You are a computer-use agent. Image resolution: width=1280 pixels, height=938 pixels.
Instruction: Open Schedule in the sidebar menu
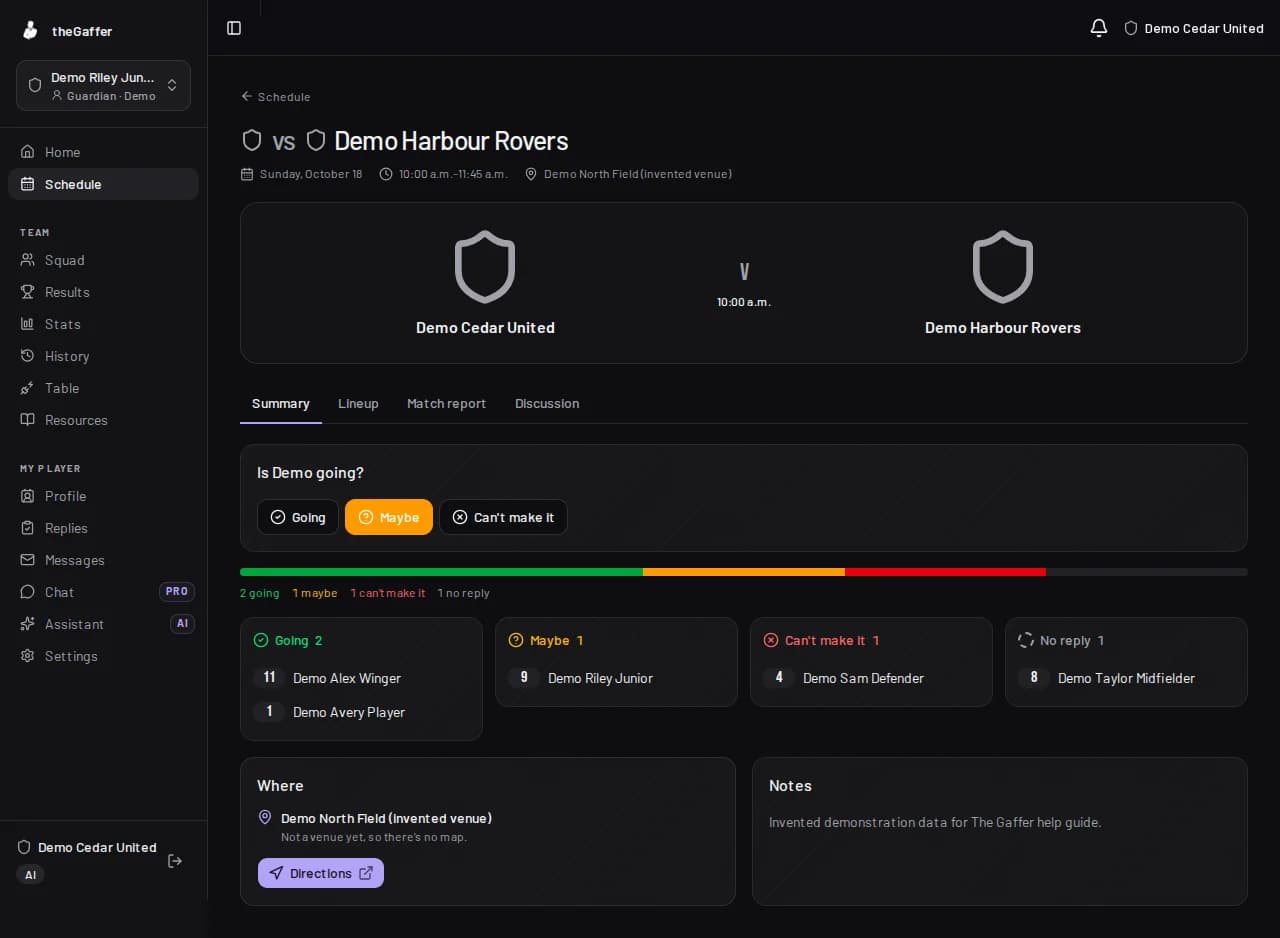tap(103, 184)
